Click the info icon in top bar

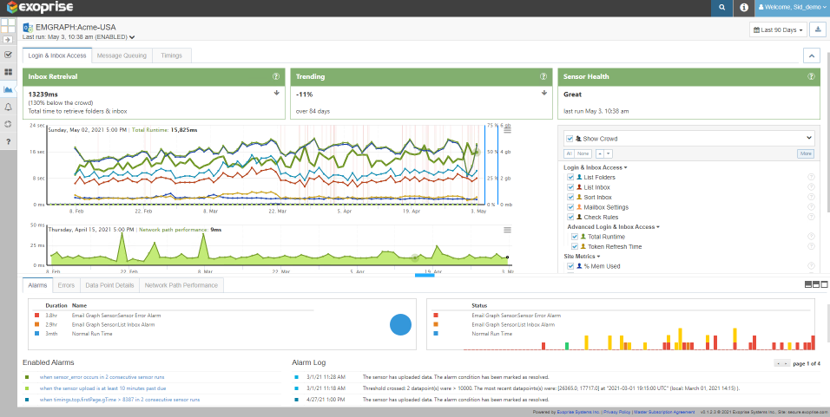[x=744, y=8]
